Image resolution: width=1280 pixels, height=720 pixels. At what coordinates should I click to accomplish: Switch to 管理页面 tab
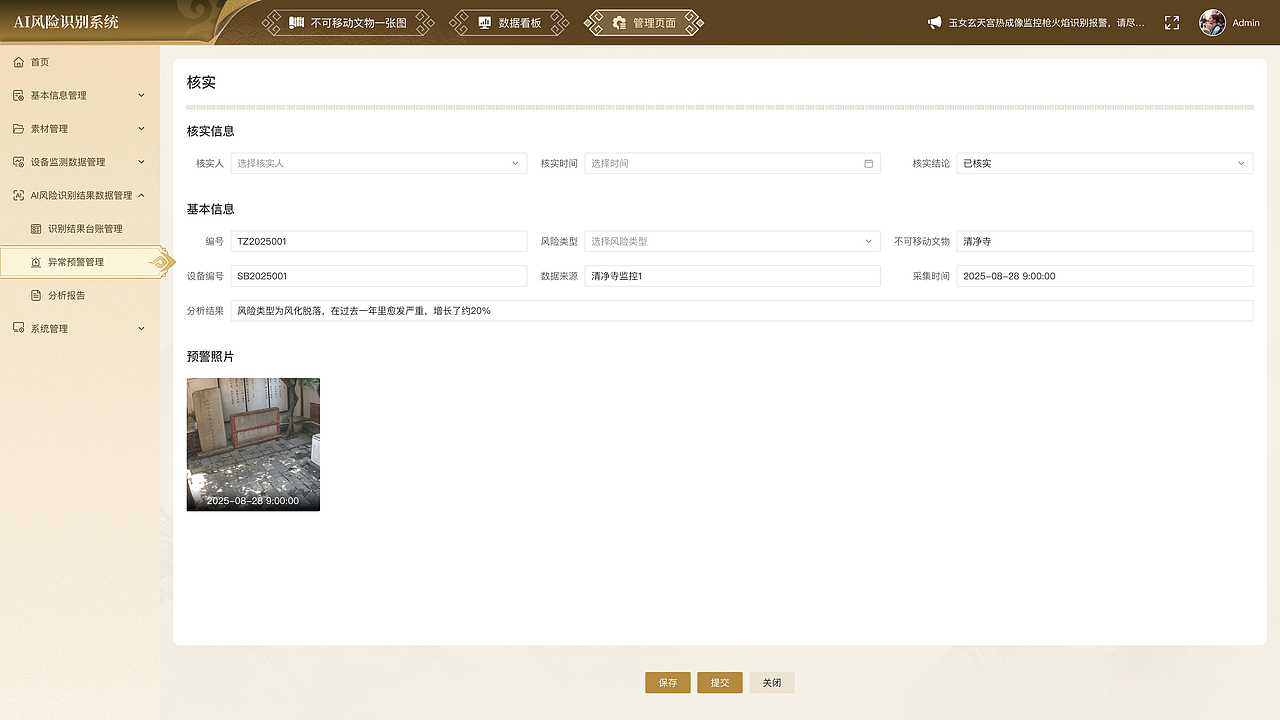(644, 22)
